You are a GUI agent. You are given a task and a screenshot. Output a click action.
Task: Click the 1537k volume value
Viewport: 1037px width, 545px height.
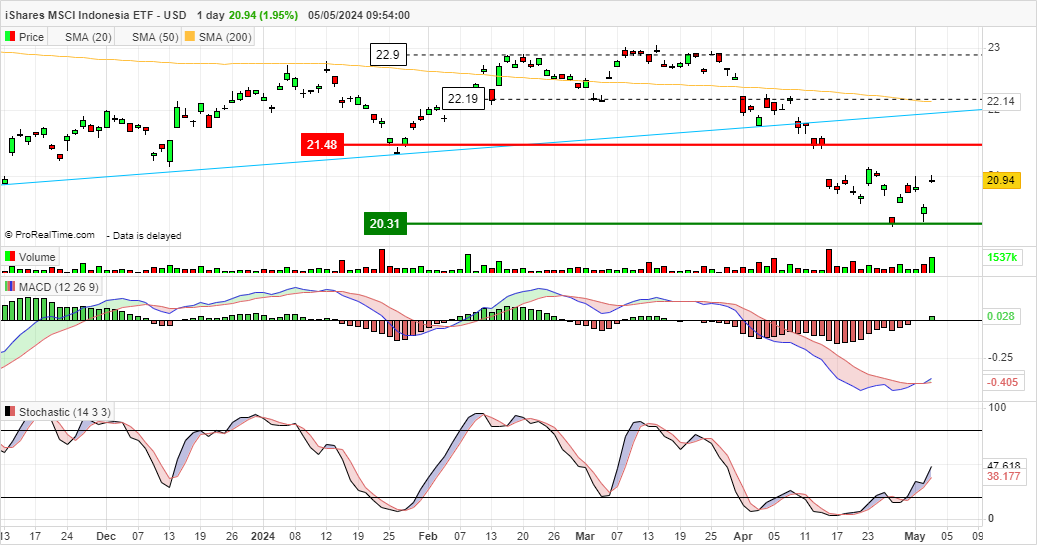click(1001, 257)
